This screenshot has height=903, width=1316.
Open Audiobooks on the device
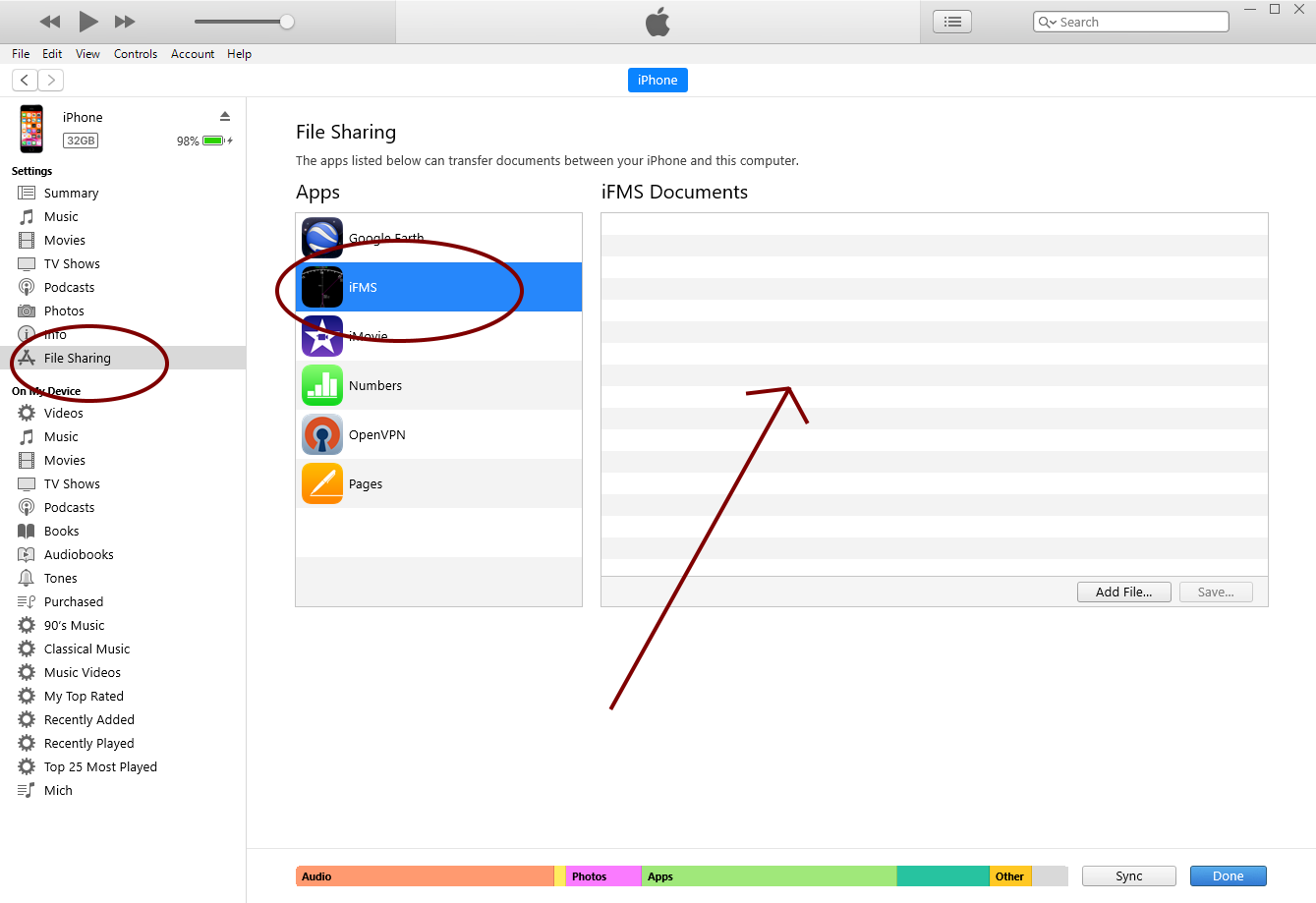79,554
